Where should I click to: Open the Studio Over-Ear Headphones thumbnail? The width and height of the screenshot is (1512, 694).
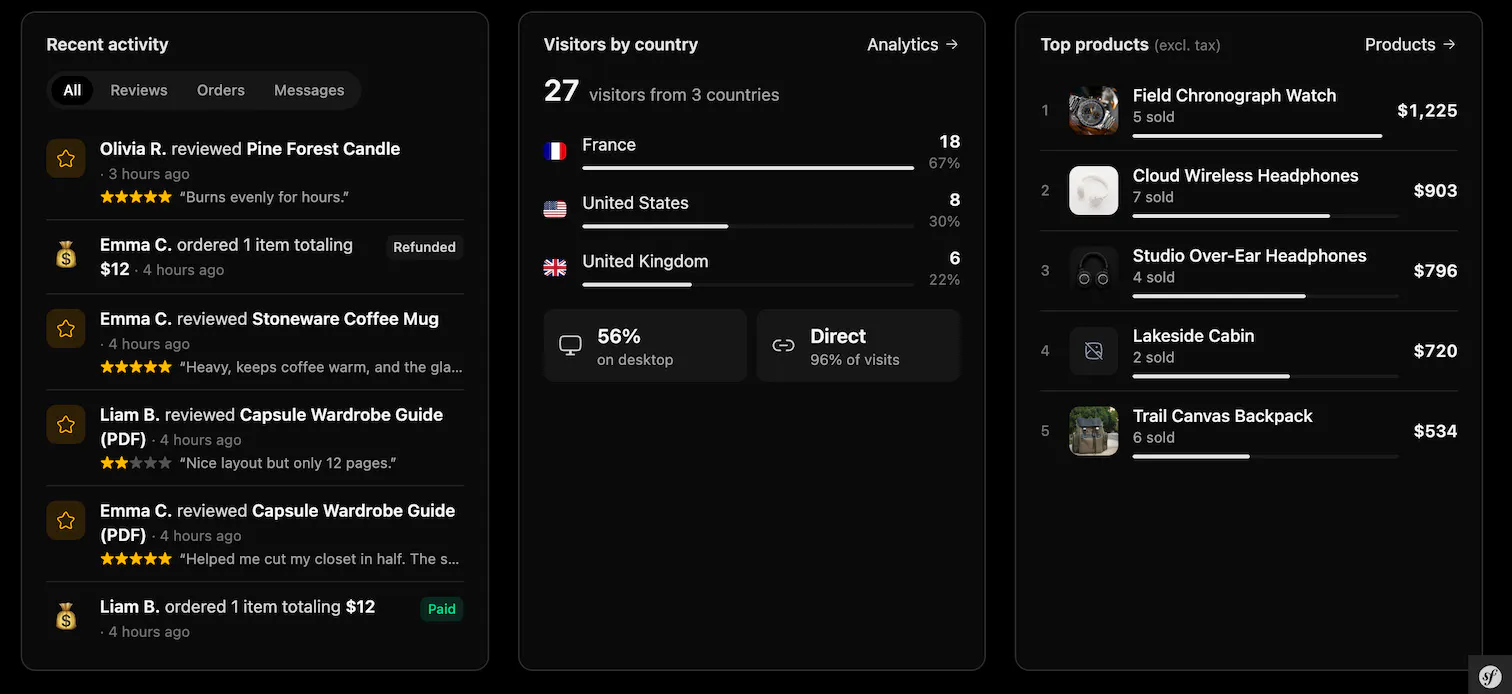tap(1093, 271)
